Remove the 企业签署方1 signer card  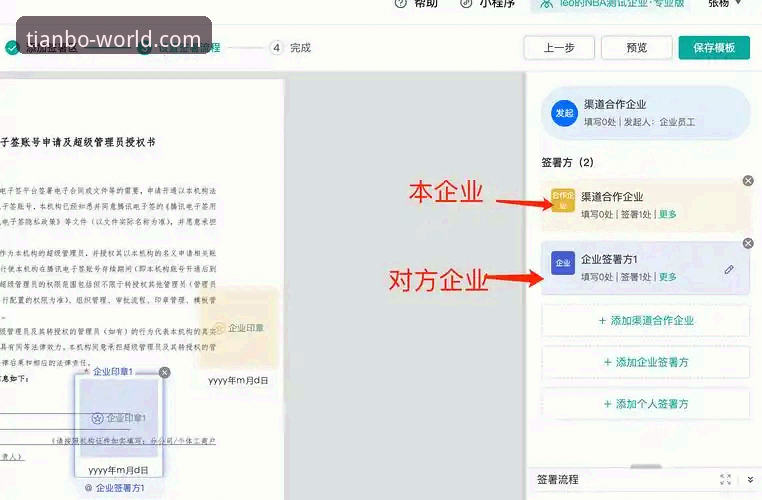click(748, 243)
